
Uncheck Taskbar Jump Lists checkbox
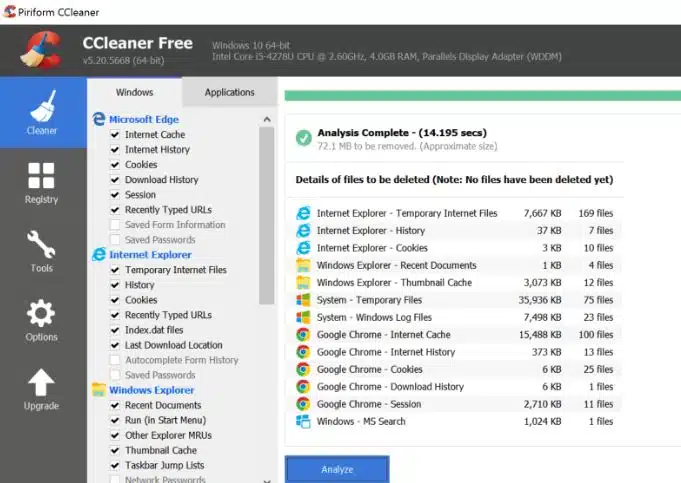coord(115,465)
